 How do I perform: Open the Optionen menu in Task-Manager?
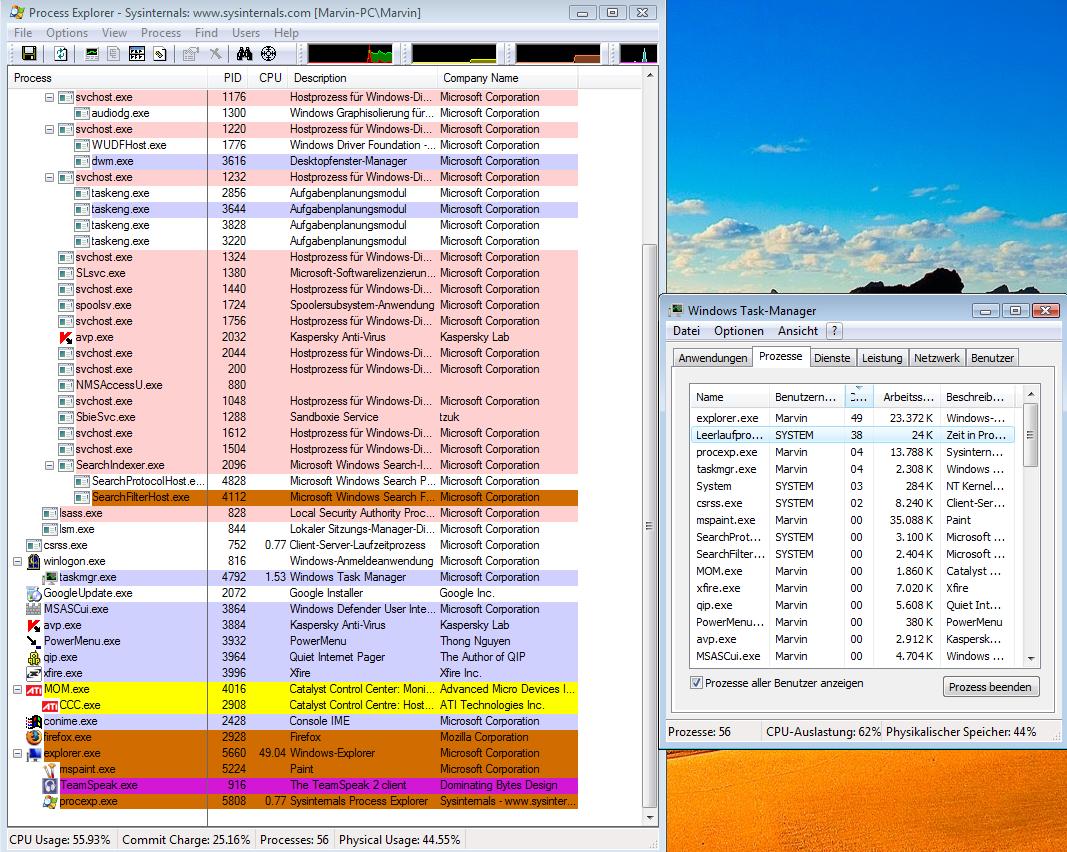click(739, 331)
